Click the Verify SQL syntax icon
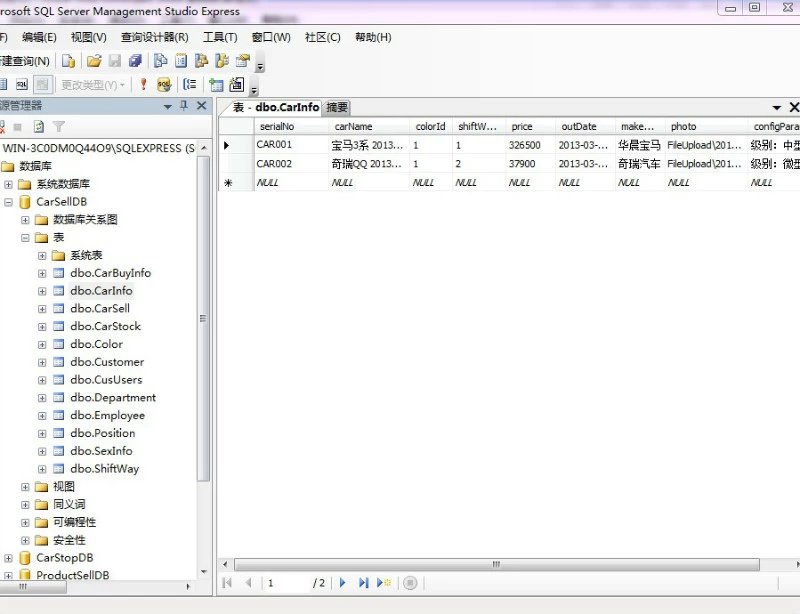The width and height of the screenshot is (800, 614). (x=164, y=84)
